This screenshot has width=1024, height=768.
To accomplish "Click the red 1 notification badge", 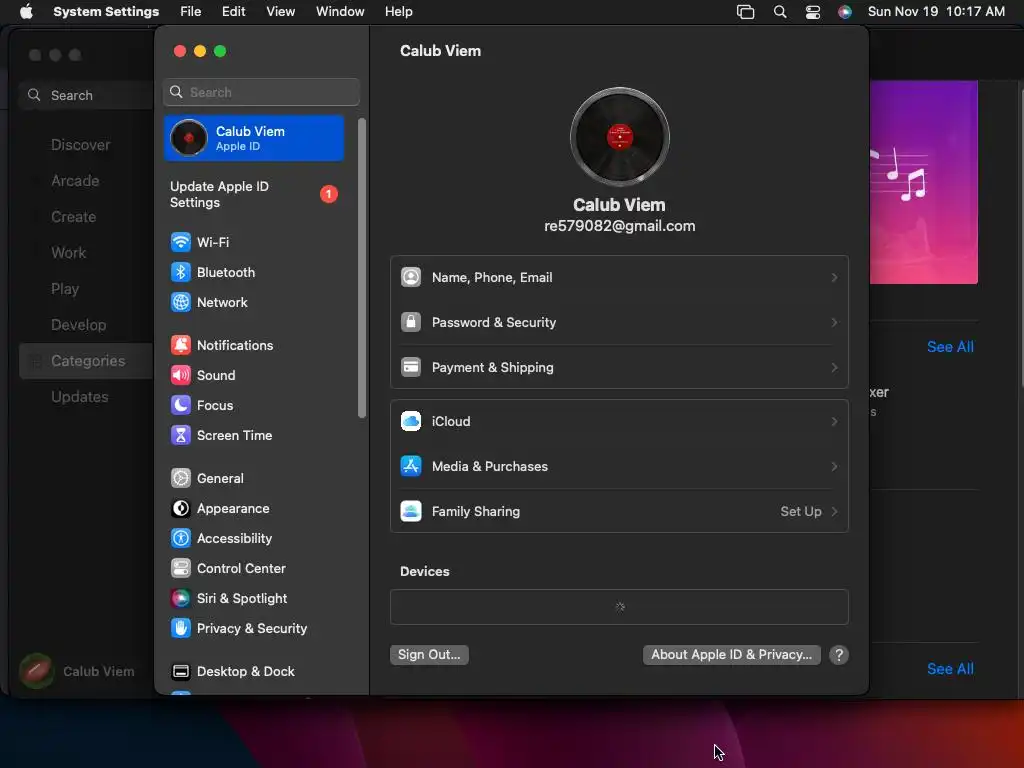I will (x=328, y=195).
